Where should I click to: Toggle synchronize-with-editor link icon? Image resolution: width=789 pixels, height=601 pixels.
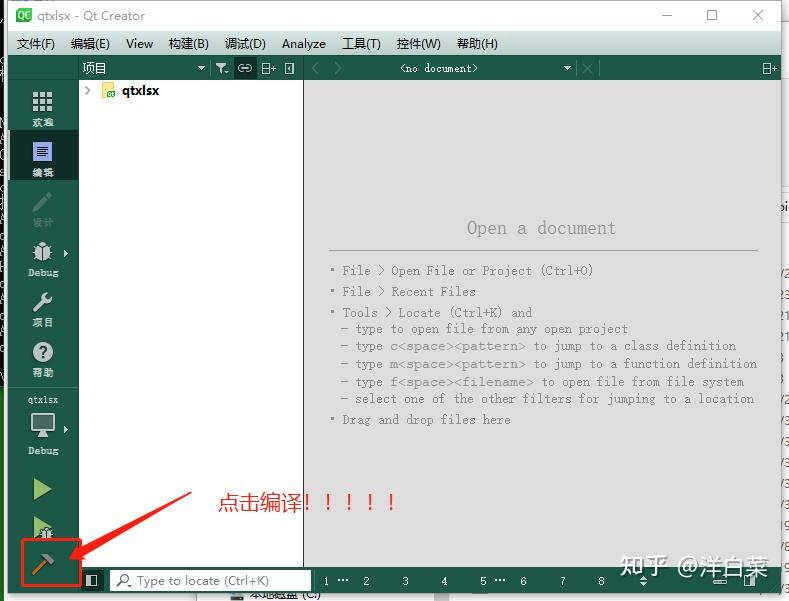point(245,68)
